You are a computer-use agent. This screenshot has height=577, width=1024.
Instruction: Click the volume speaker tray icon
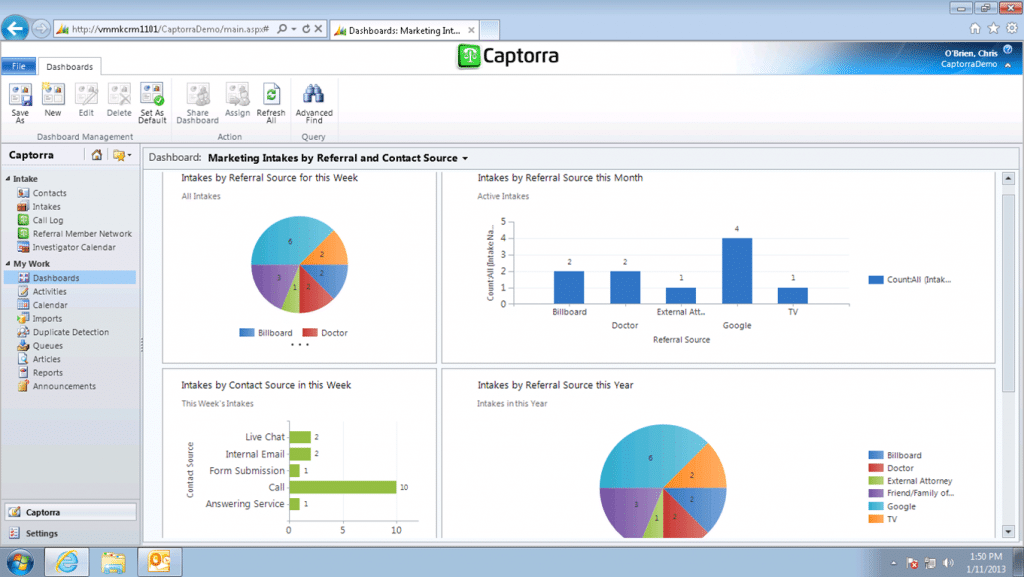pos(948,563)
